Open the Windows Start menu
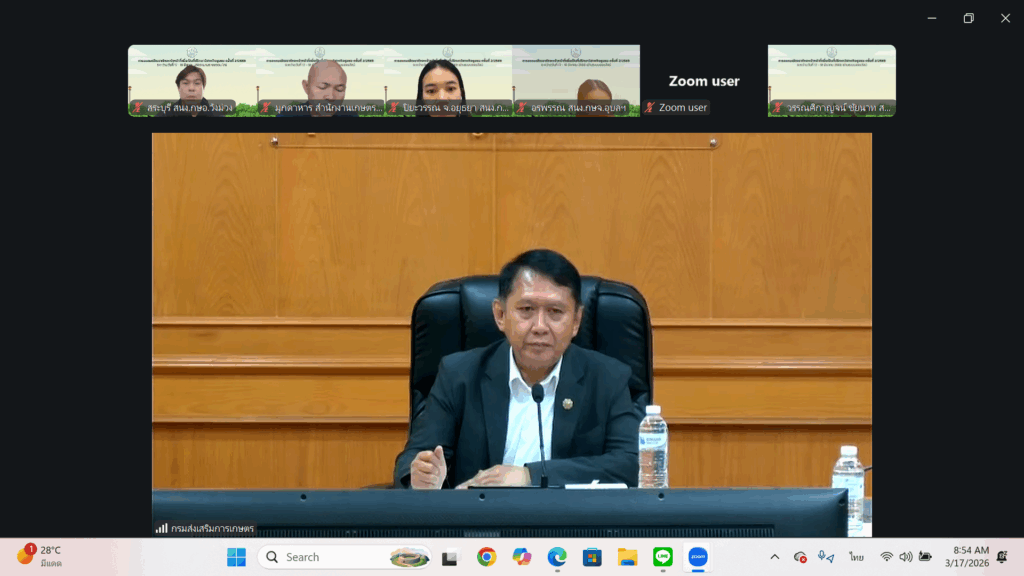Image resolution: width=1024 pixels, height=576 pixels. pos(236,557)
